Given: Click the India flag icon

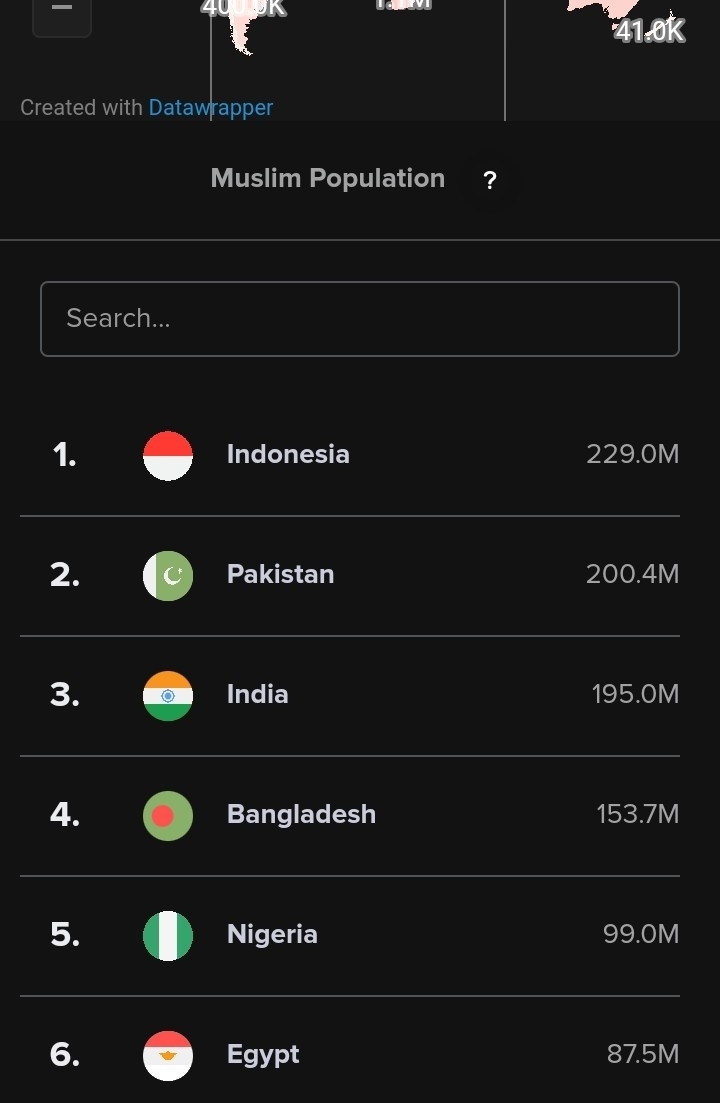Looking at the screenshot, I should (168, 696).
